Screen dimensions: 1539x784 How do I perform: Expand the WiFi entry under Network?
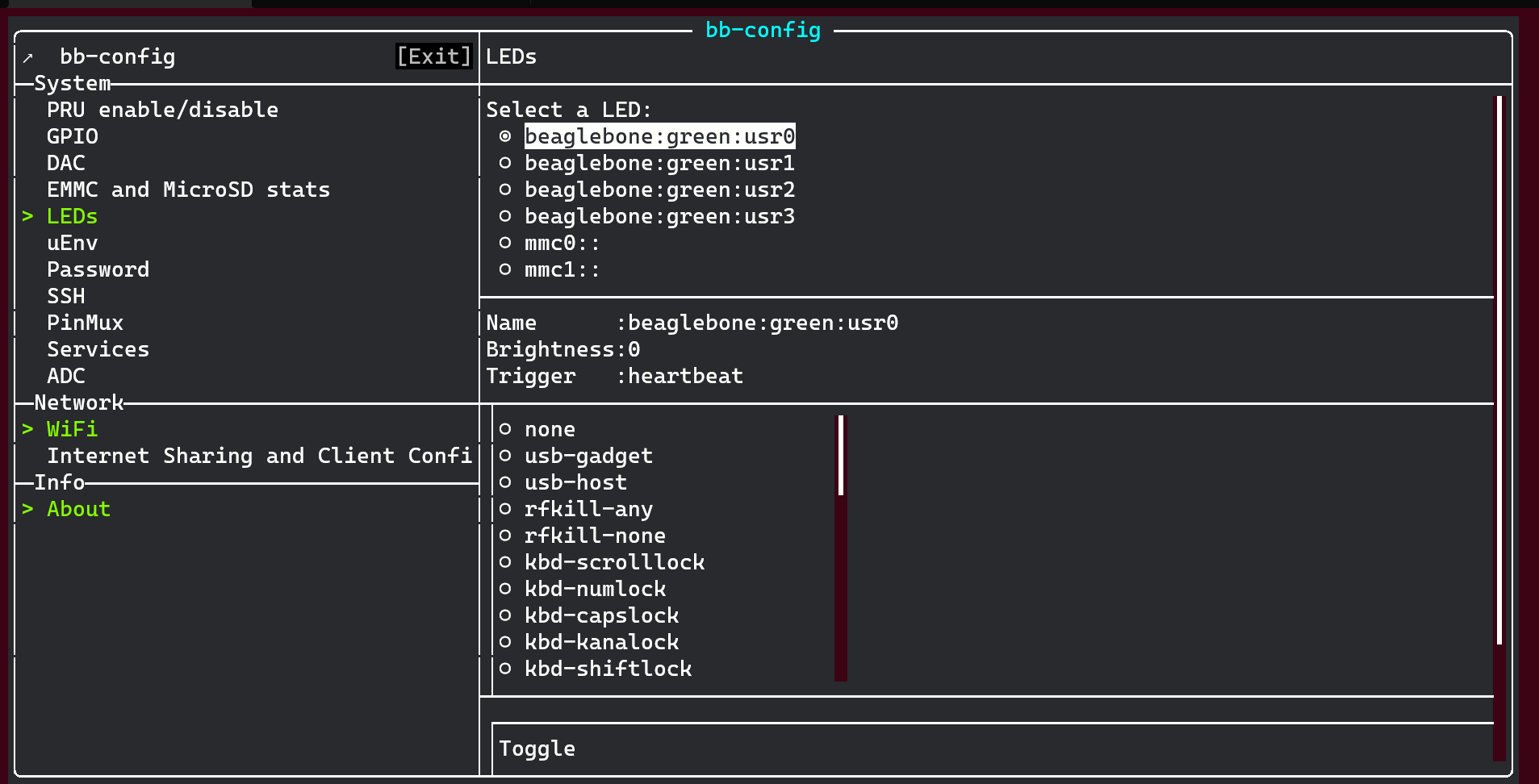[71, 430]
